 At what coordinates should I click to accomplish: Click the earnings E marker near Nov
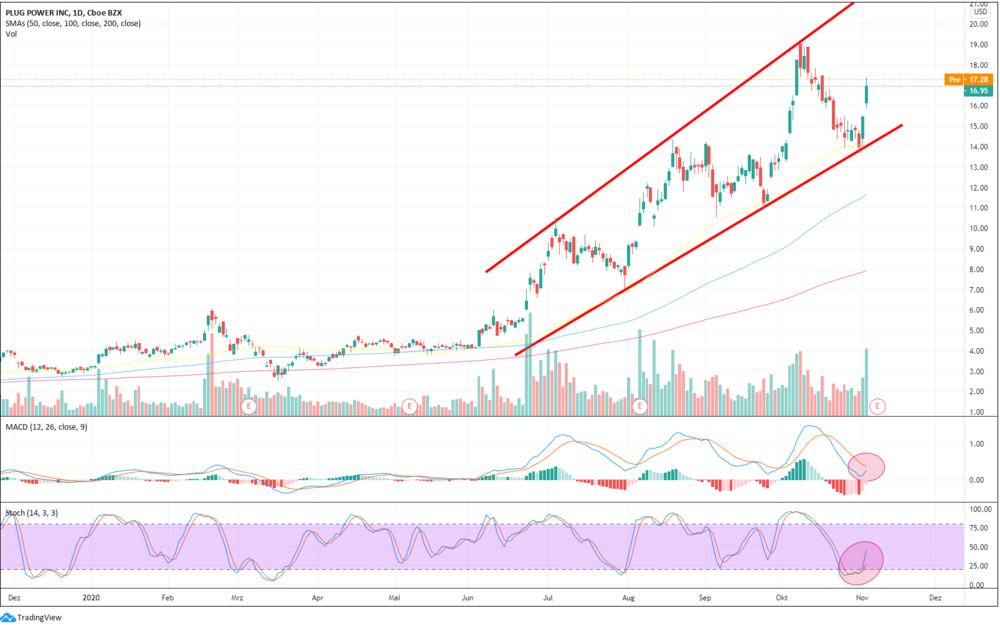(x=878, y=406)
